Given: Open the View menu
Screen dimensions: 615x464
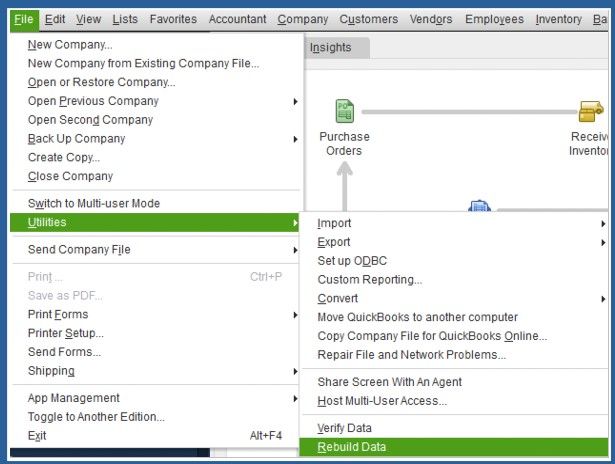Looking at the screenshot, I should pos(88,19).
